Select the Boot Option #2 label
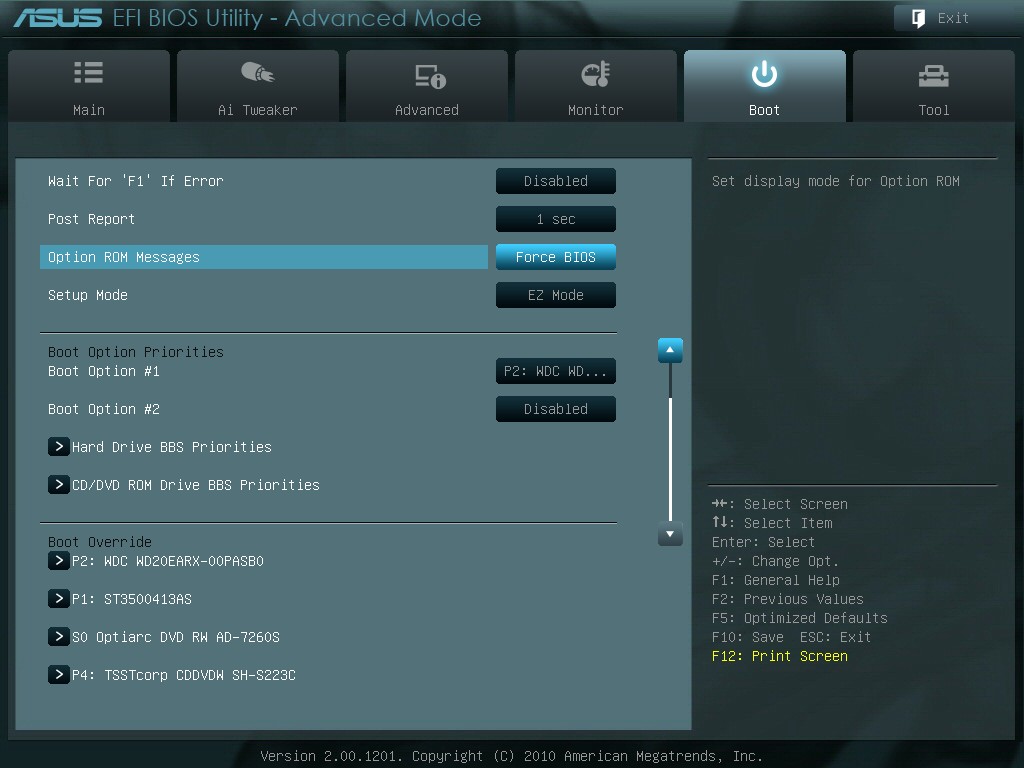This screenshot has width=1024, height=768. tap(104, 409)
